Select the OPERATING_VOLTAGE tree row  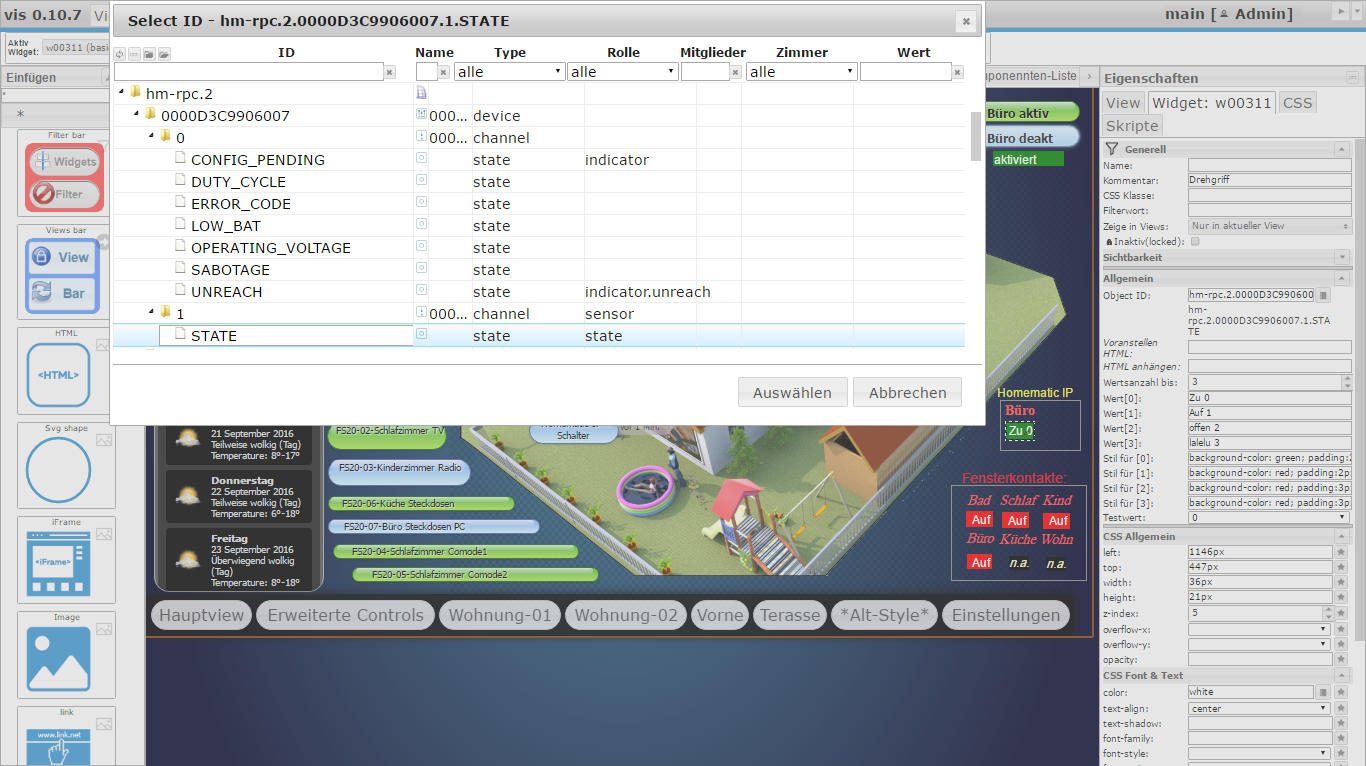click(x=539, y=248)
